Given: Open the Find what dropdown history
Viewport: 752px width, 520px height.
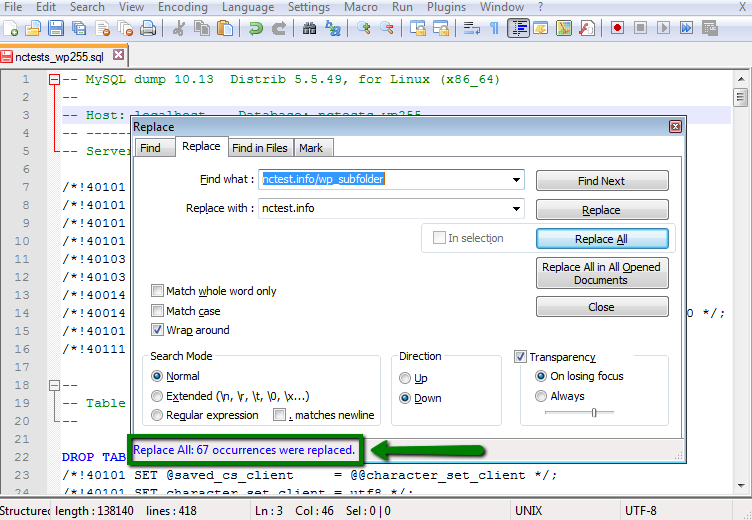Looking at the screenshot, I should click(517, 180).
